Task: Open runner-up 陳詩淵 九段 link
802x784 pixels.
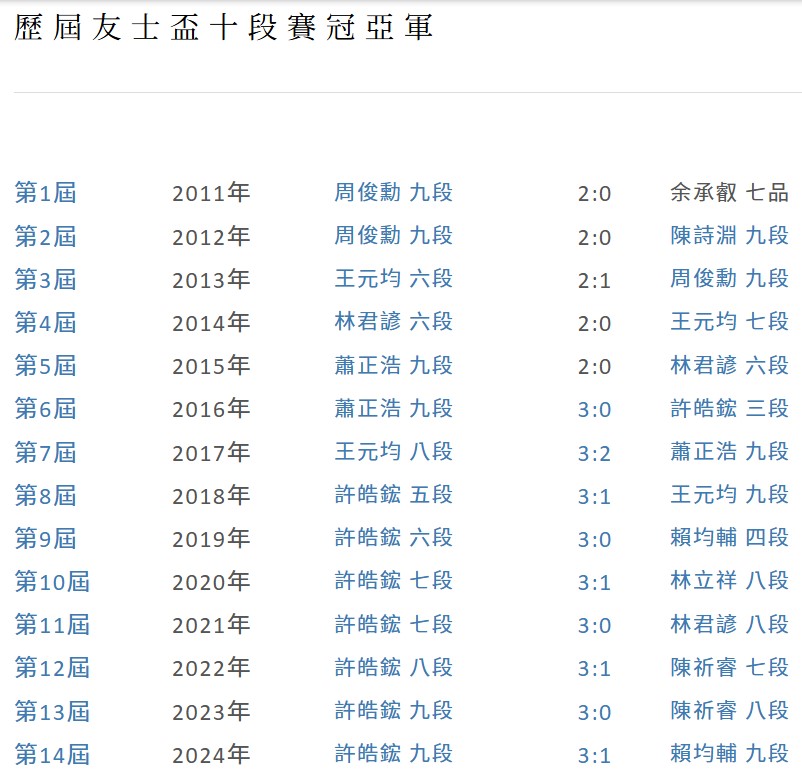Action: pos(729,236)
